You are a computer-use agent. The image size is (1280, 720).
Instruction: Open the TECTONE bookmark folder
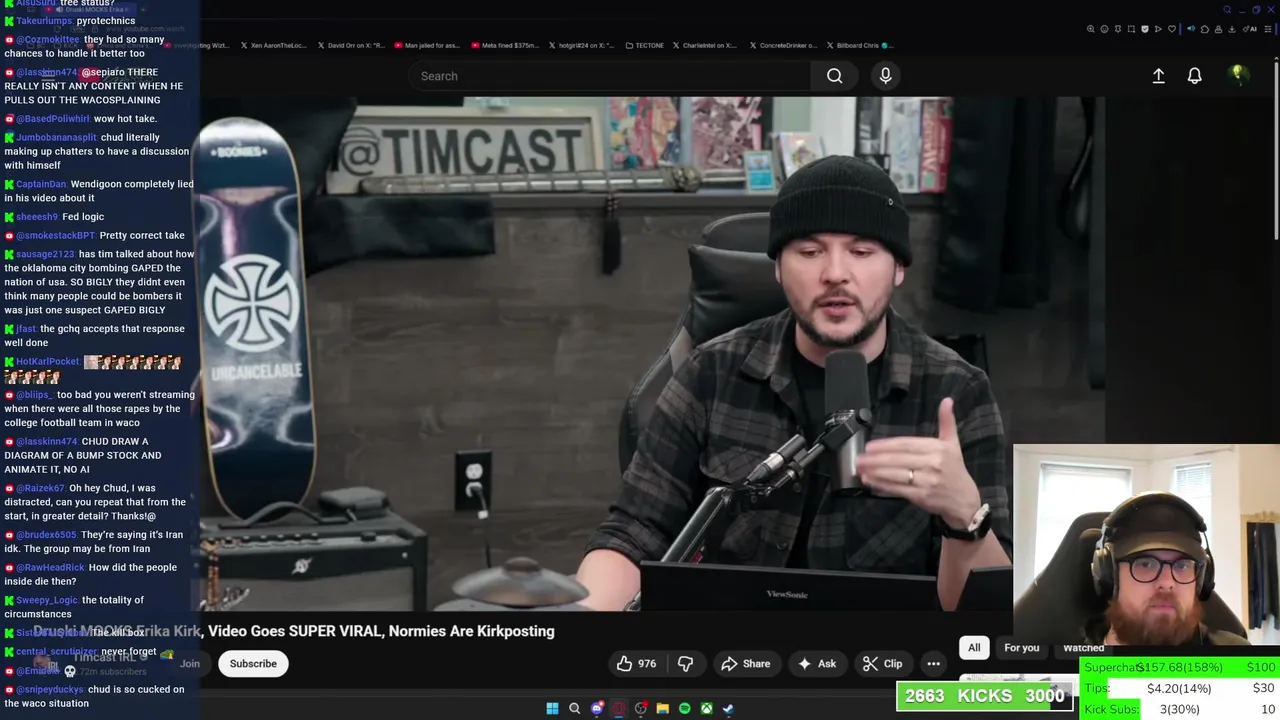644,45
